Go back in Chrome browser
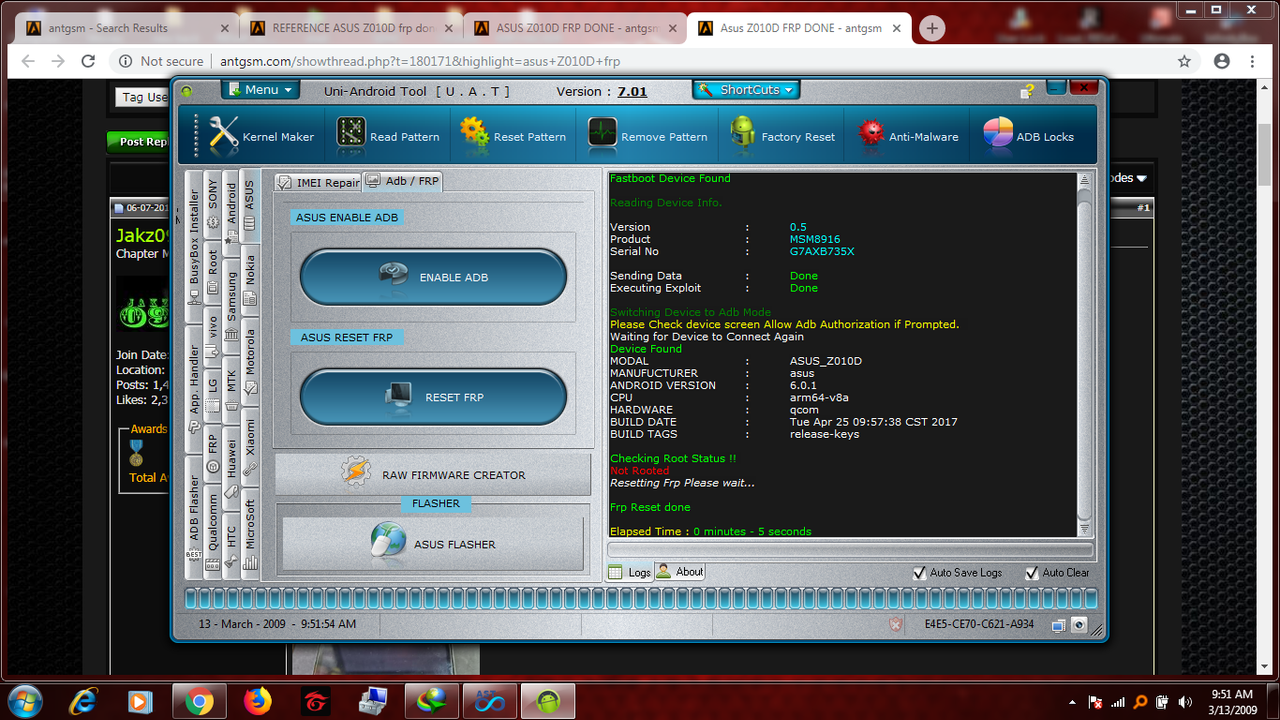 point(28,61)
